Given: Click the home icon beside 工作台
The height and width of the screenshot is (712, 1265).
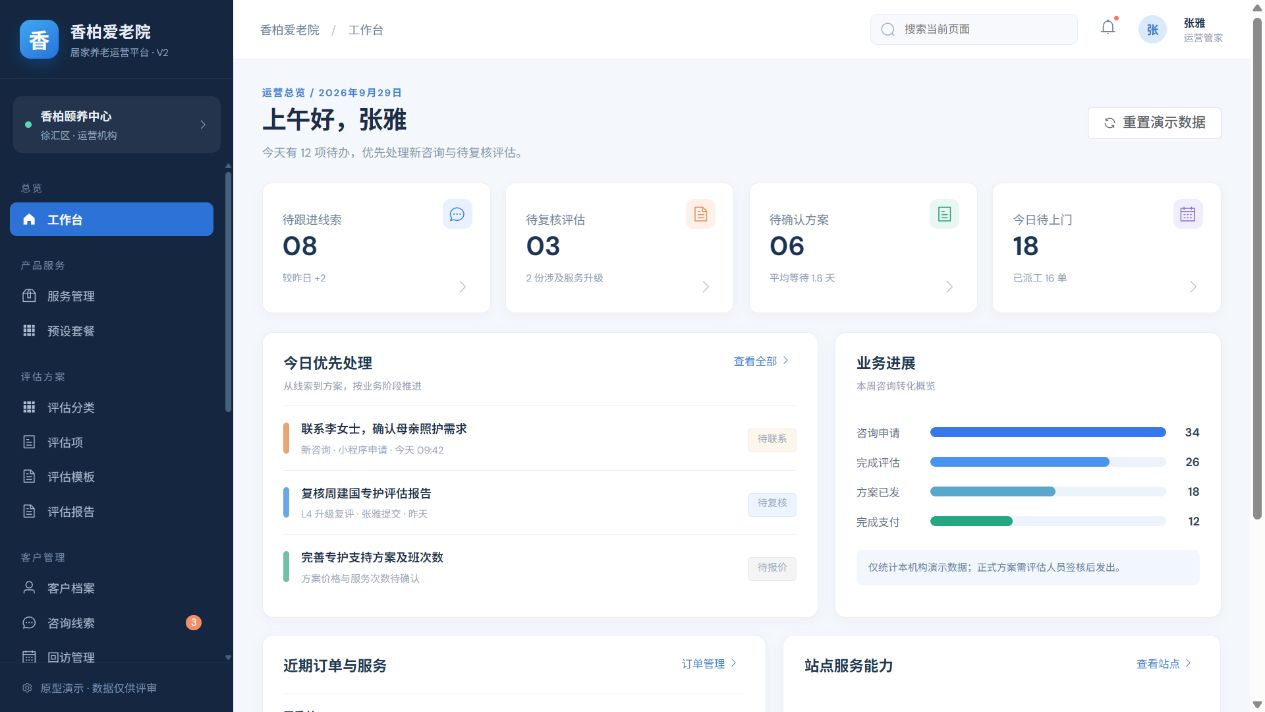Looking at the screenshot, I should (x=29, y=220).
